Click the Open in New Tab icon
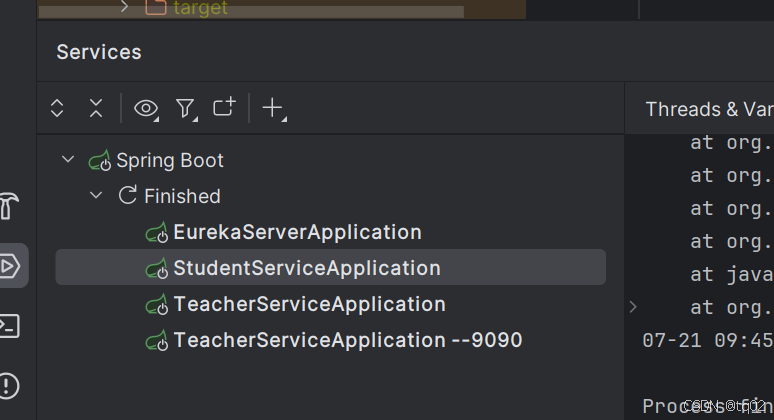 (x=224, y=107)
